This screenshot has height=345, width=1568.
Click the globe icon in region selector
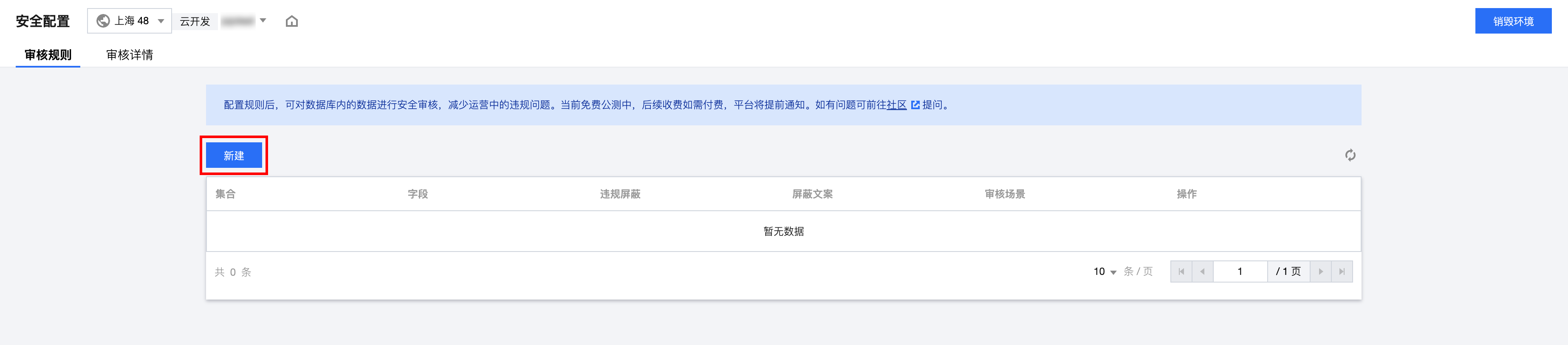pos(104,21)
